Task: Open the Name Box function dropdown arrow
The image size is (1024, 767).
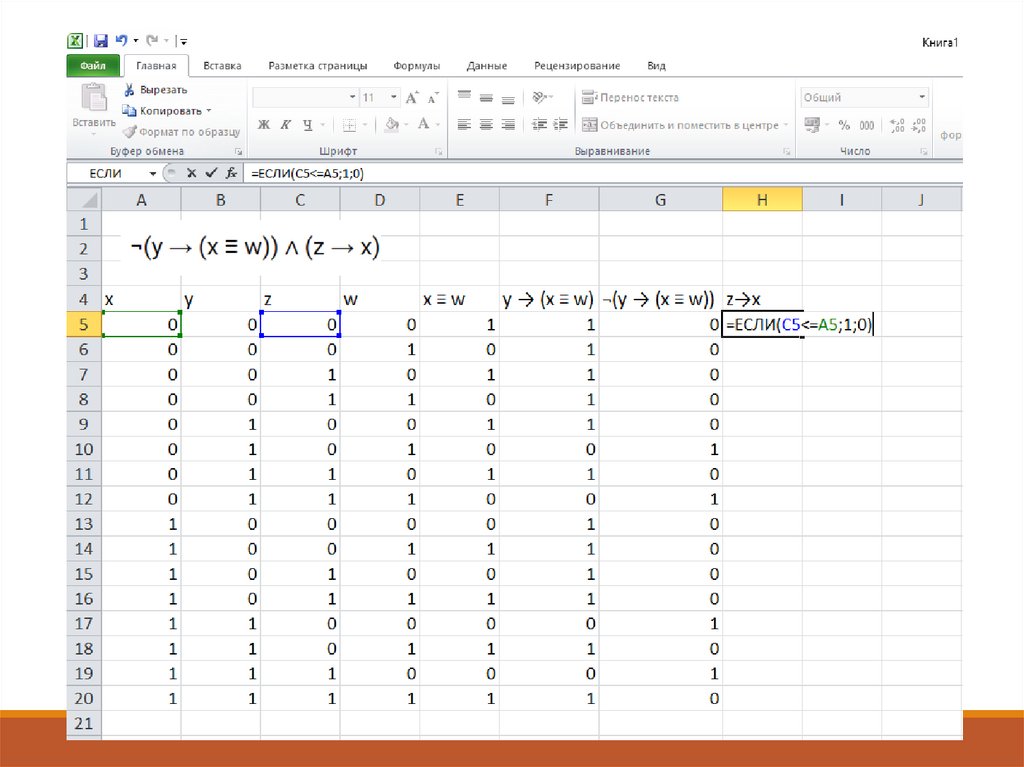Action: click(153, 173)
